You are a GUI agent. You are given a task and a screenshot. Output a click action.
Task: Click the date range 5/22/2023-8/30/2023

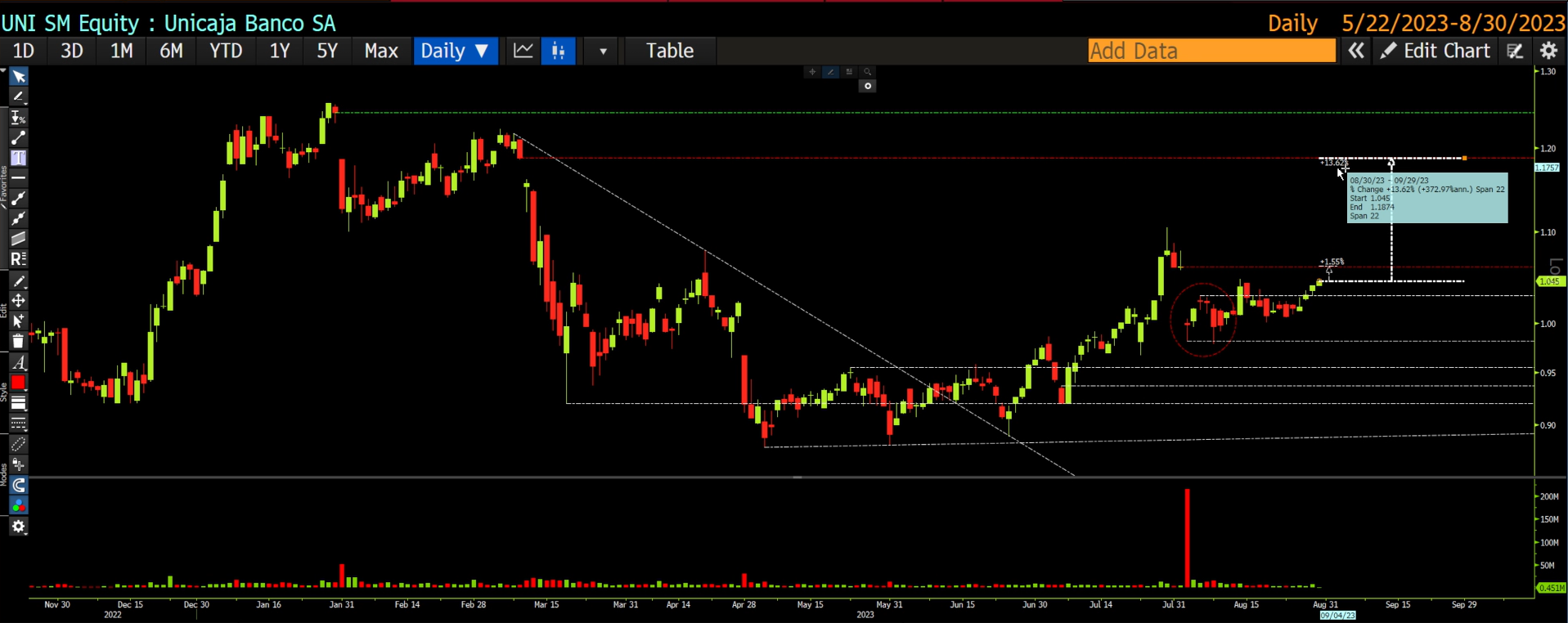click(x=1453, y=23)
